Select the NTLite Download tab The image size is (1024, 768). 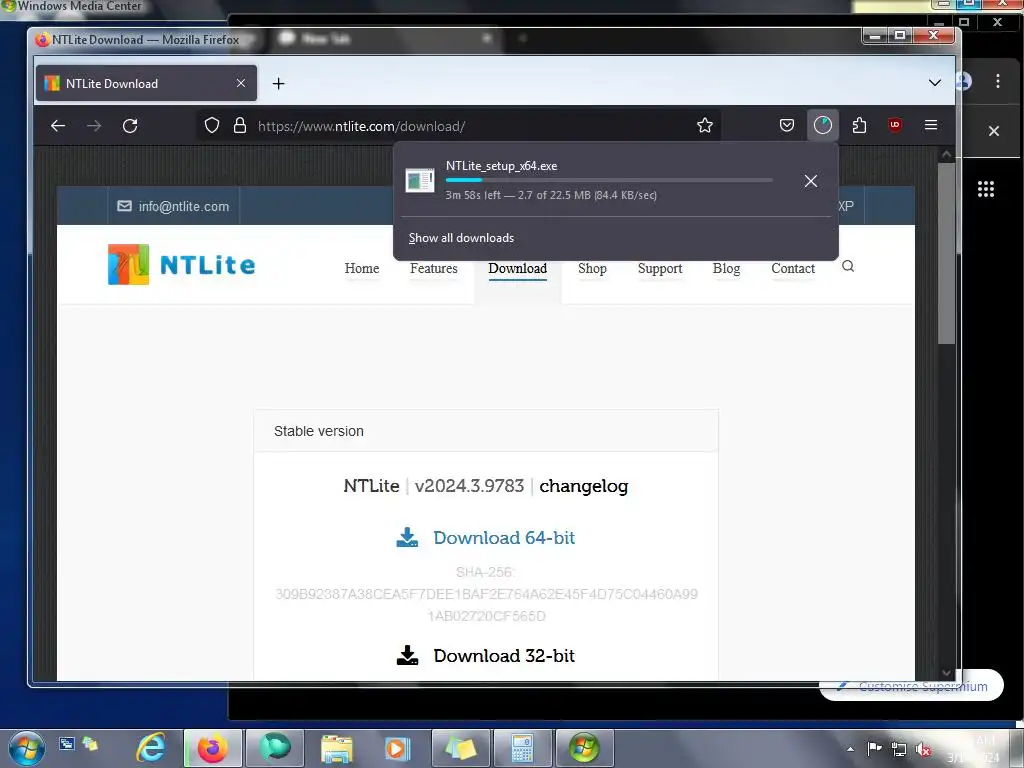tap(146, 84)
